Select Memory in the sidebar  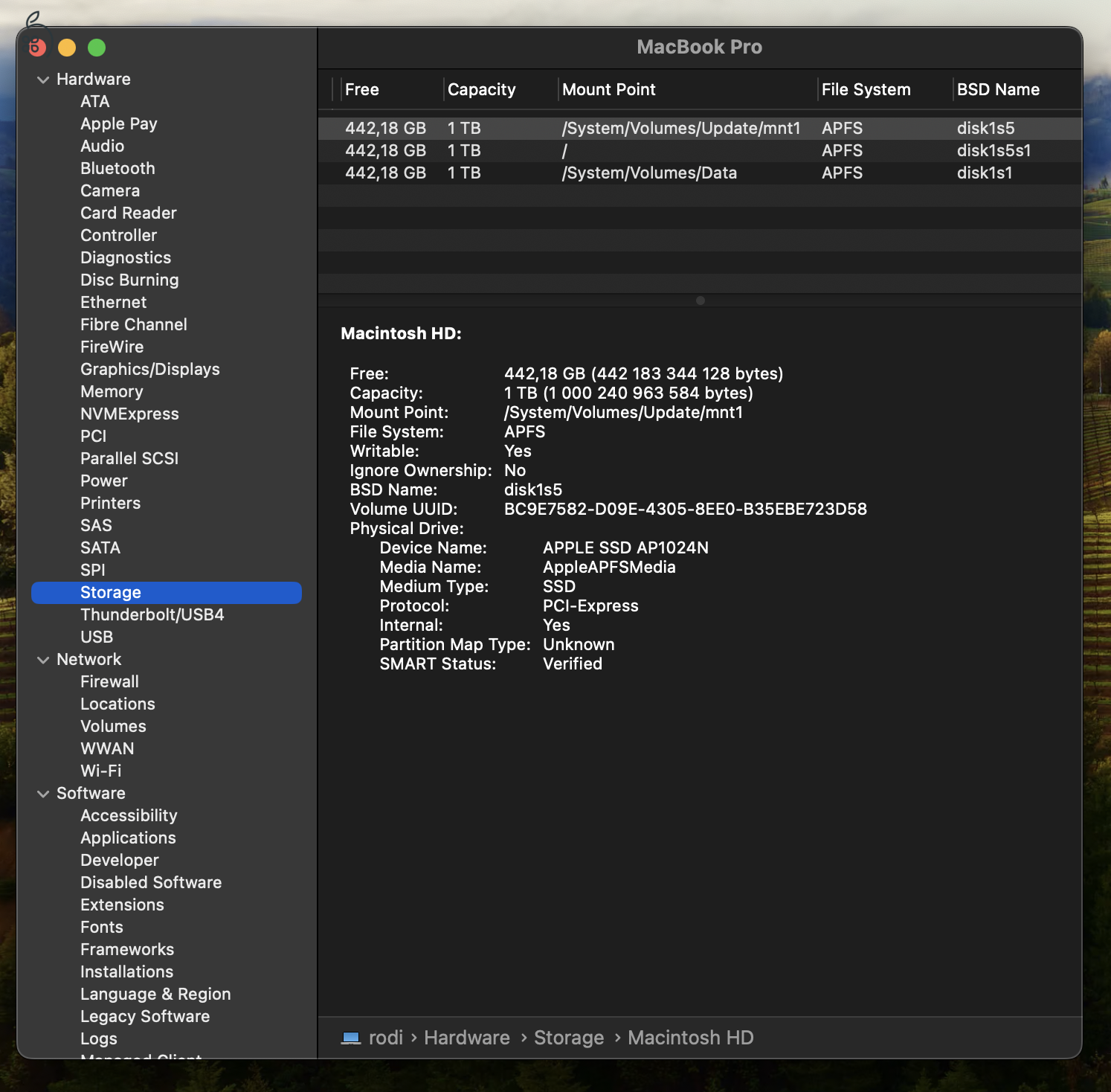pos(112,391)
